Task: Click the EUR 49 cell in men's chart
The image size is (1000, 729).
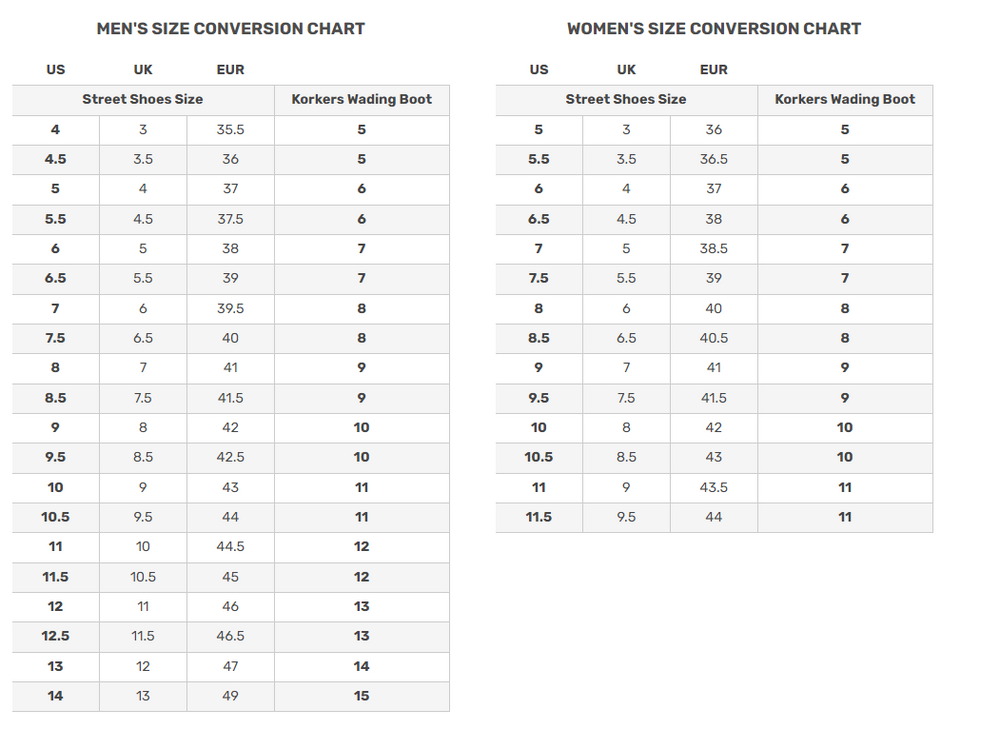Action: (230, 696)
